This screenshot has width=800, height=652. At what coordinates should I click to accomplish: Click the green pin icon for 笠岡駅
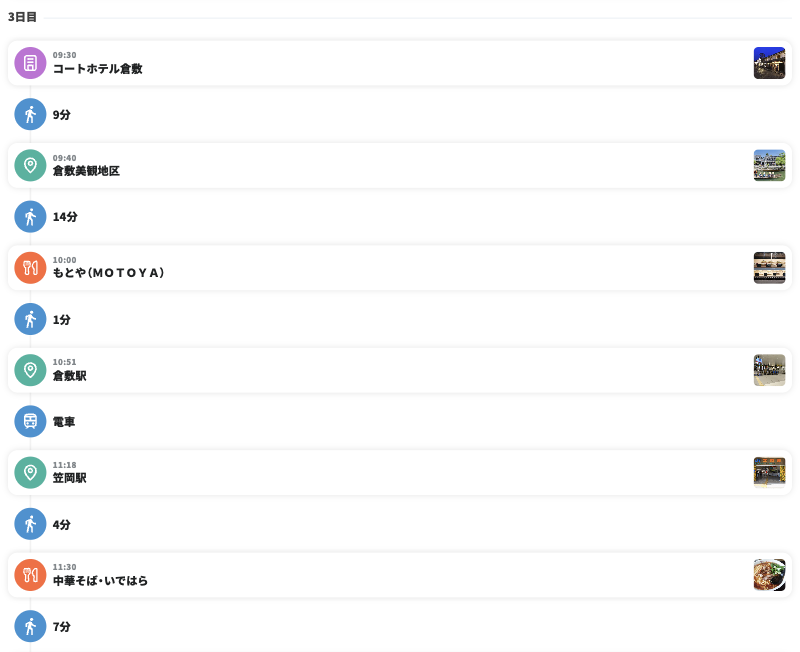pyautogui.click(x=30, y=472)
